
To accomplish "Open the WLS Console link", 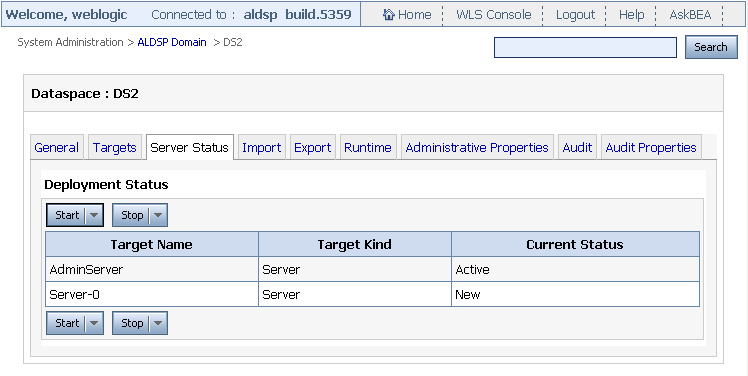I will coord(493,15).
